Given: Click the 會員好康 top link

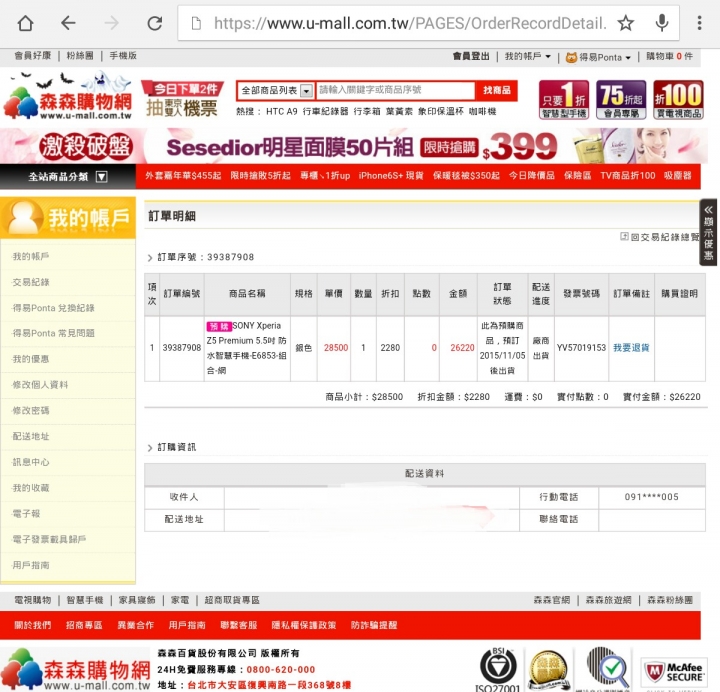Looking at the screenshot, I should coord(32,56).
